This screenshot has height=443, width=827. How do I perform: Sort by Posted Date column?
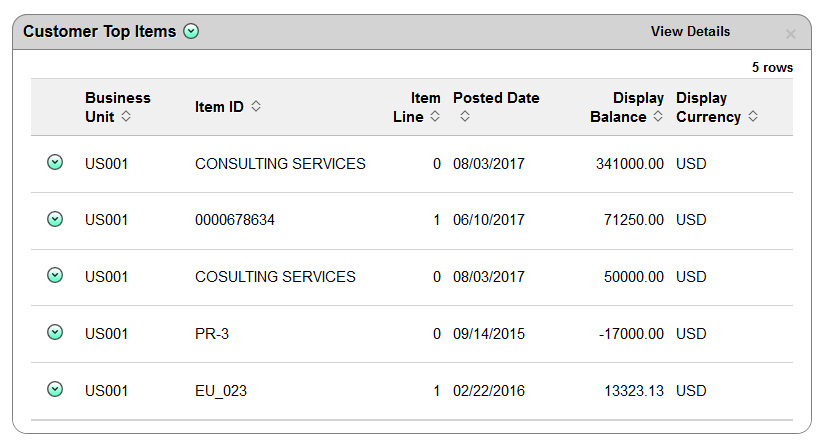click(465, 116)
